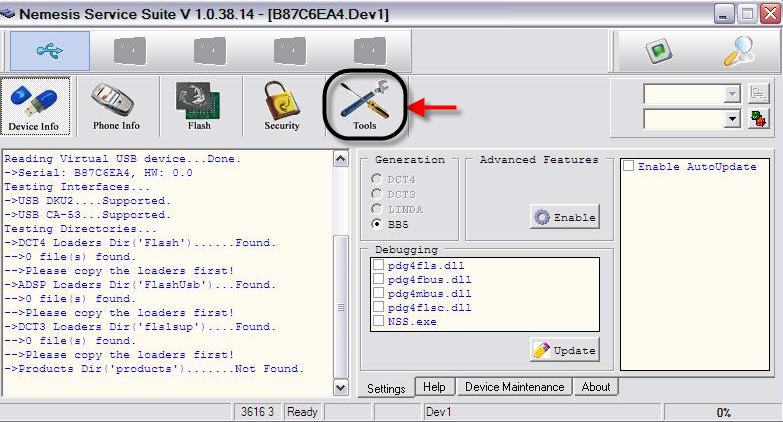Image resolution: width=783 pixels, height=422 pixels.
Task: Tick the Enable AutoUpdate checkbox
Action: (x=629, y=166)
